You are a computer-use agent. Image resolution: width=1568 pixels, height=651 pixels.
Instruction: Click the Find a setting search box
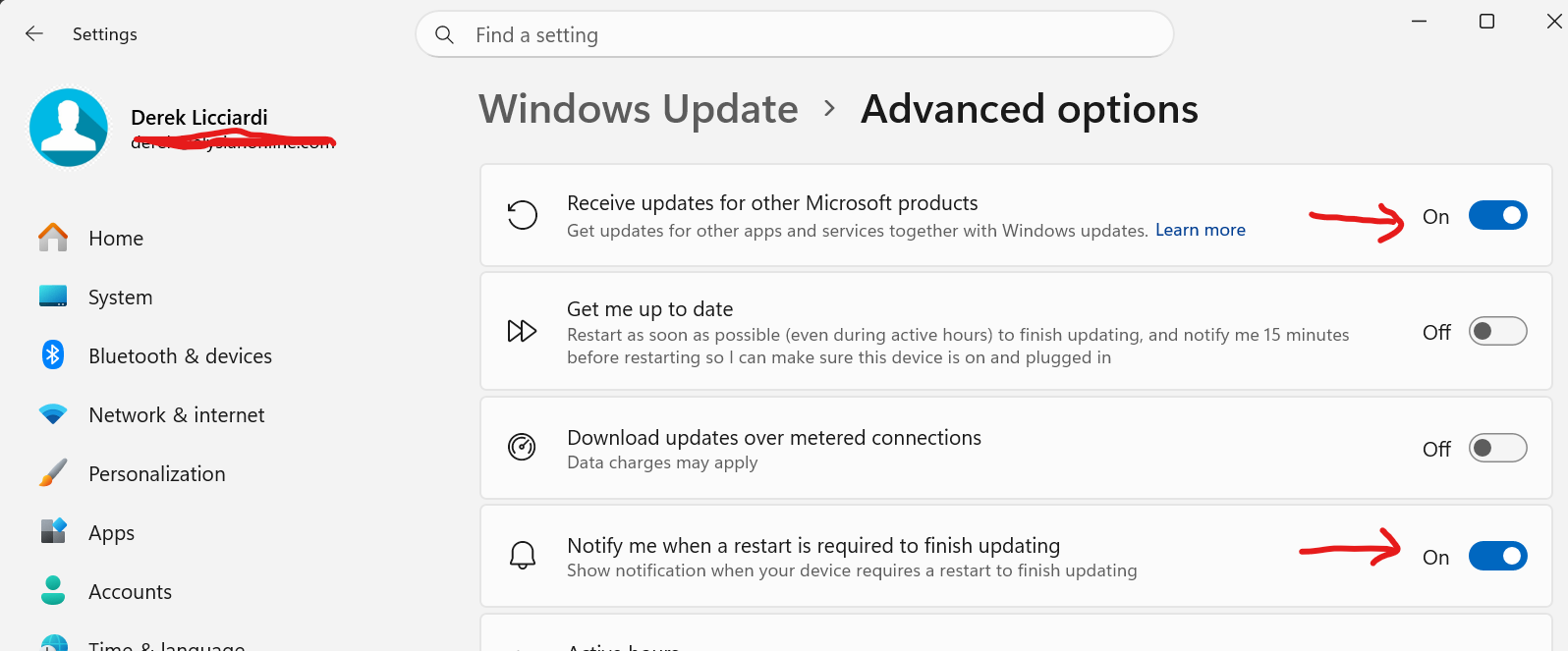pos(794,34)
